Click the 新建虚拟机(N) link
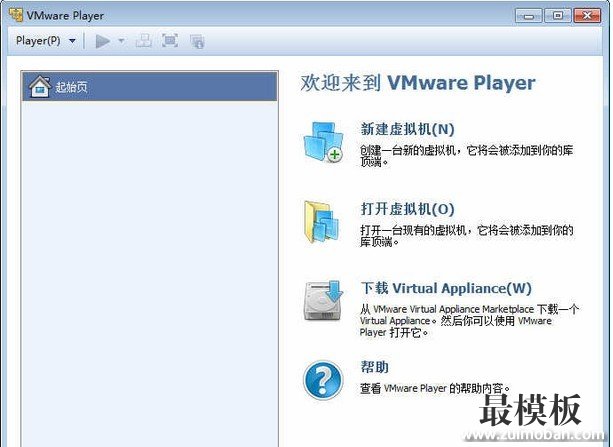This screenshot has height=447, width=613. tap(407, 129)
